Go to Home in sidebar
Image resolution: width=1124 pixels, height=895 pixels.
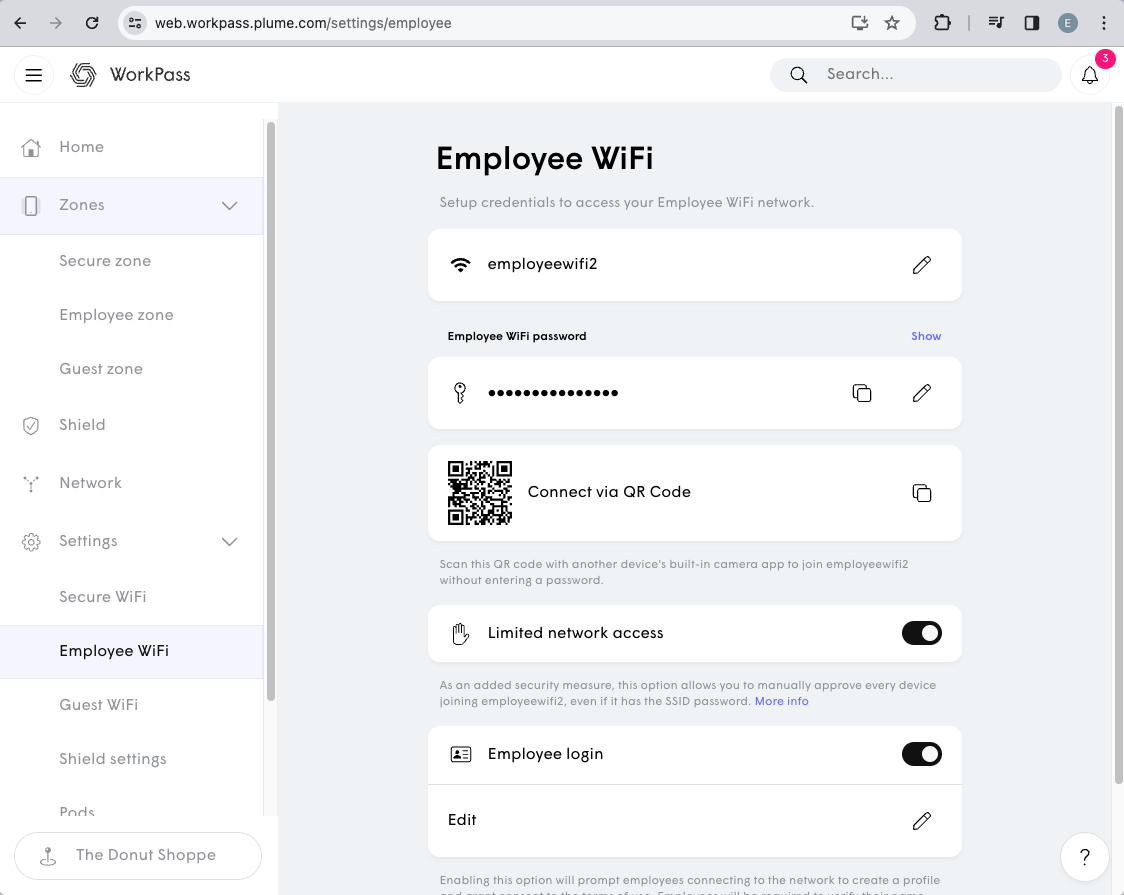(132, 147)
